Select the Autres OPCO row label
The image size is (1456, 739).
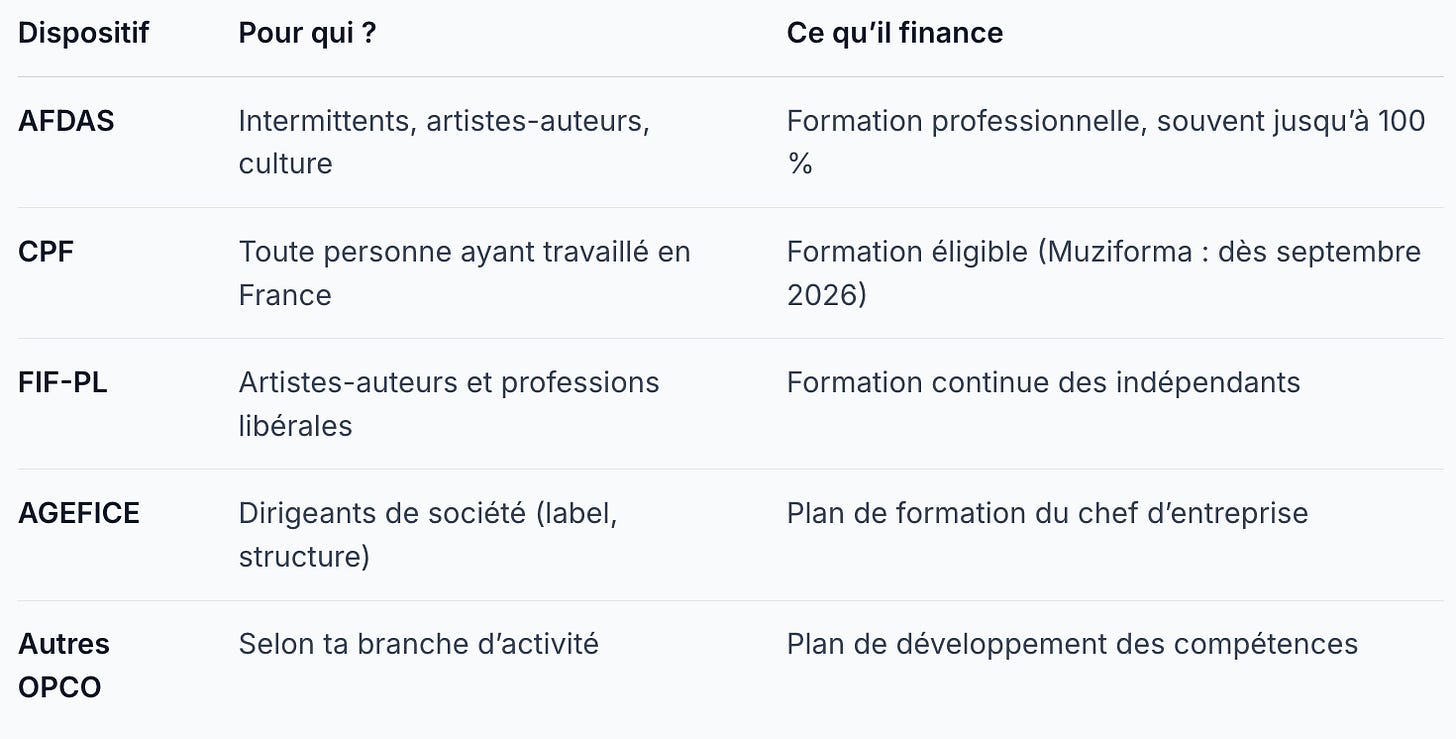point(64,665)
